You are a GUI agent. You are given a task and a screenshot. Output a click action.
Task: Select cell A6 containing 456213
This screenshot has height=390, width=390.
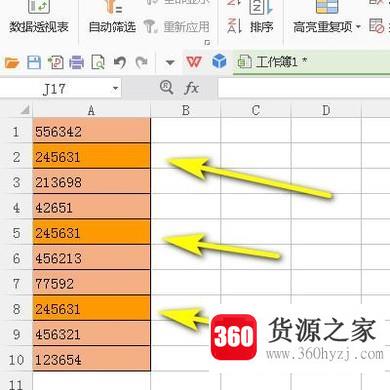tap(91, 258)
